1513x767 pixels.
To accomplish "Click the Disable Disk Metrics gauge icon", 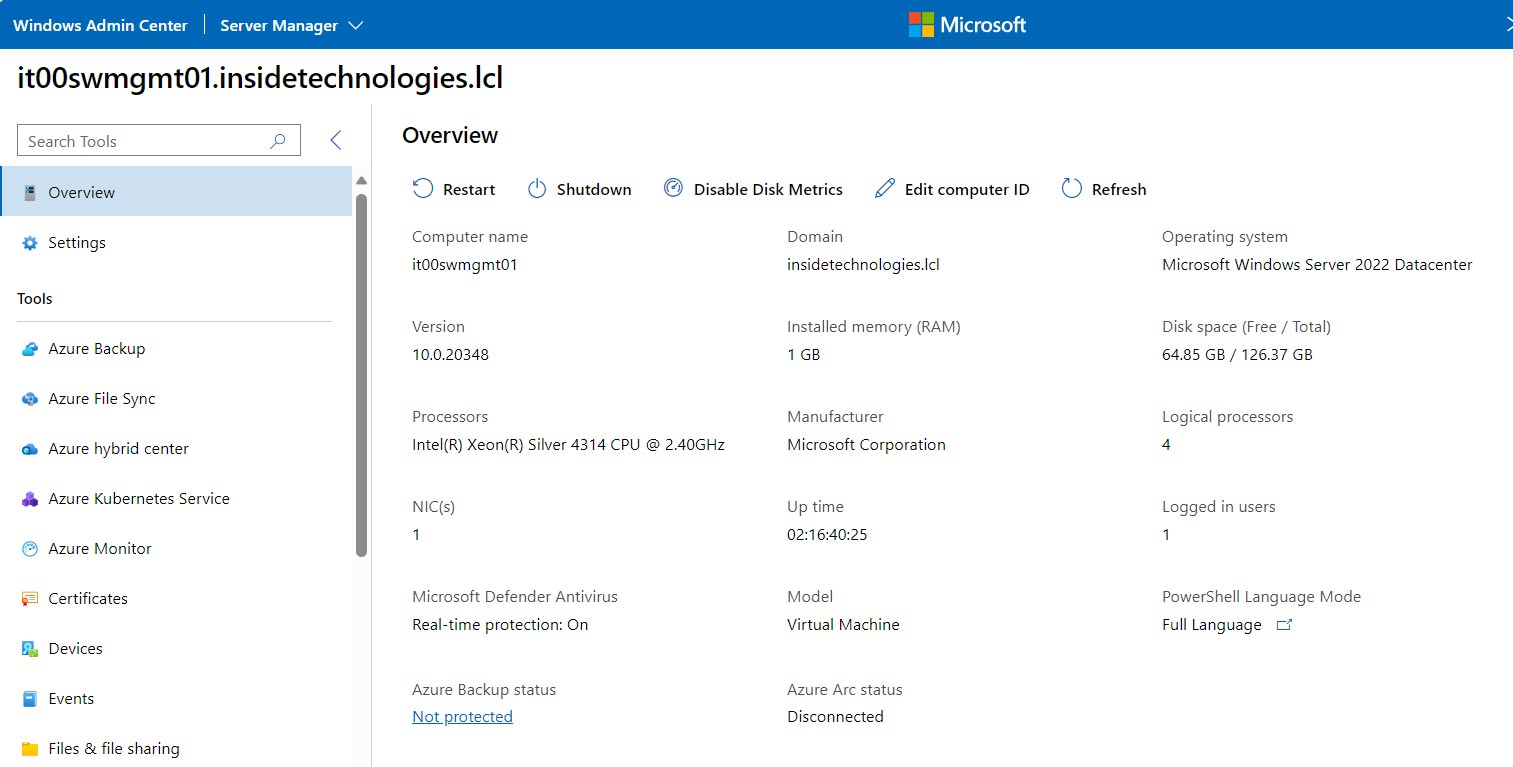I will 674,188.
